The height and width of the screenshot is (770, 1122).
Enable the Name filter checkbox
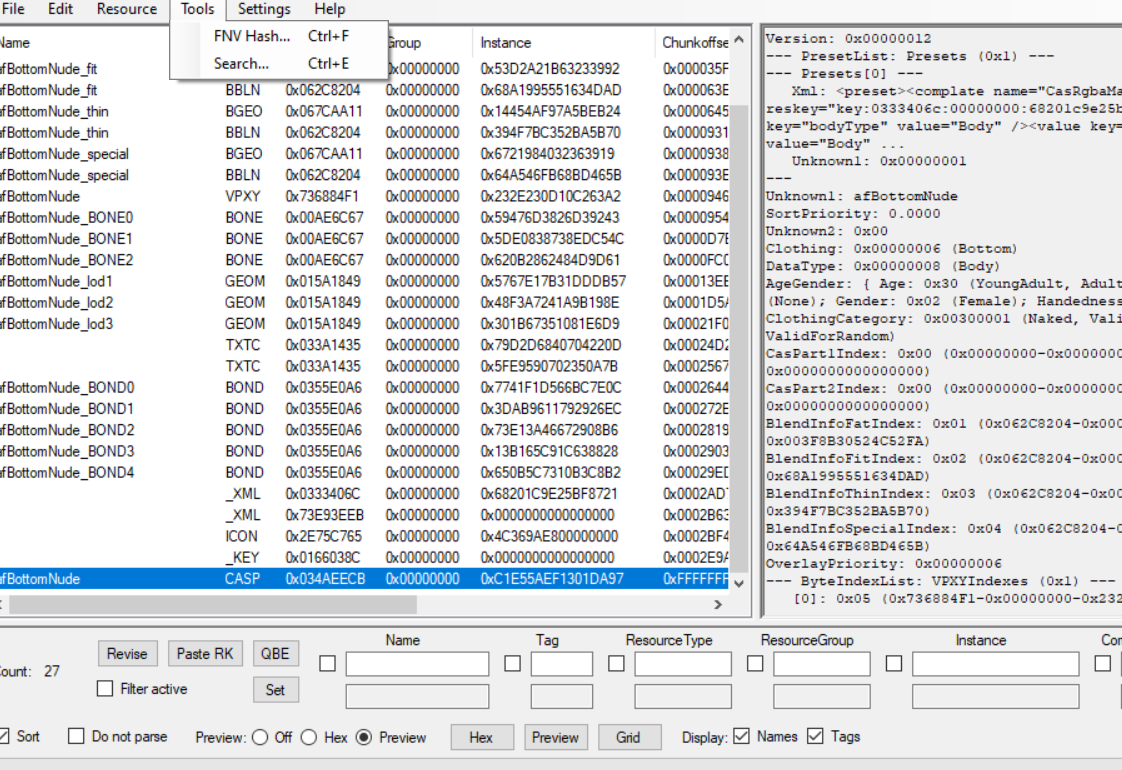pyautogui.click(x=328, y=664)
